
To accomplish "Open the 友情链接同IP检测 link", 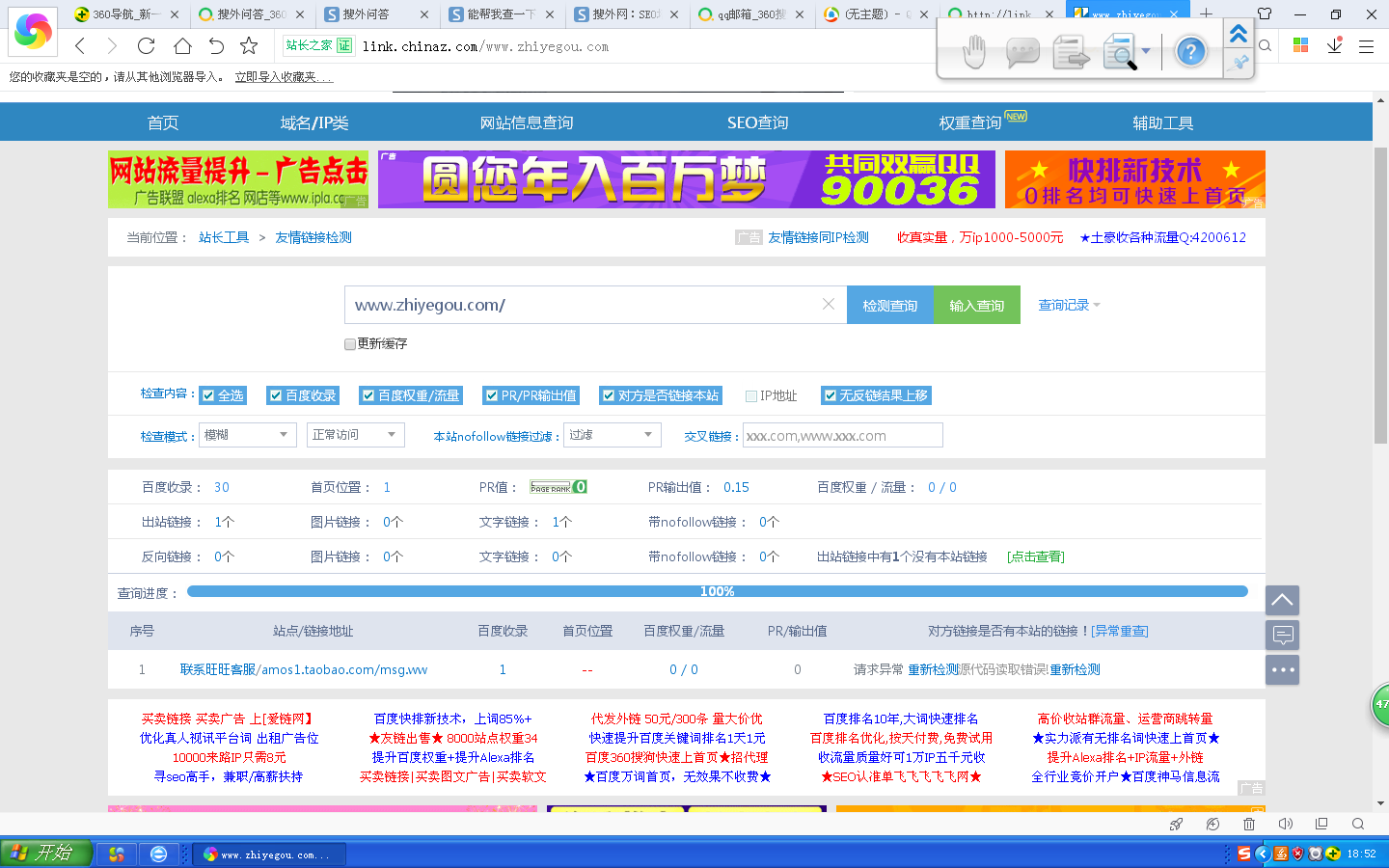I will 818,237.
